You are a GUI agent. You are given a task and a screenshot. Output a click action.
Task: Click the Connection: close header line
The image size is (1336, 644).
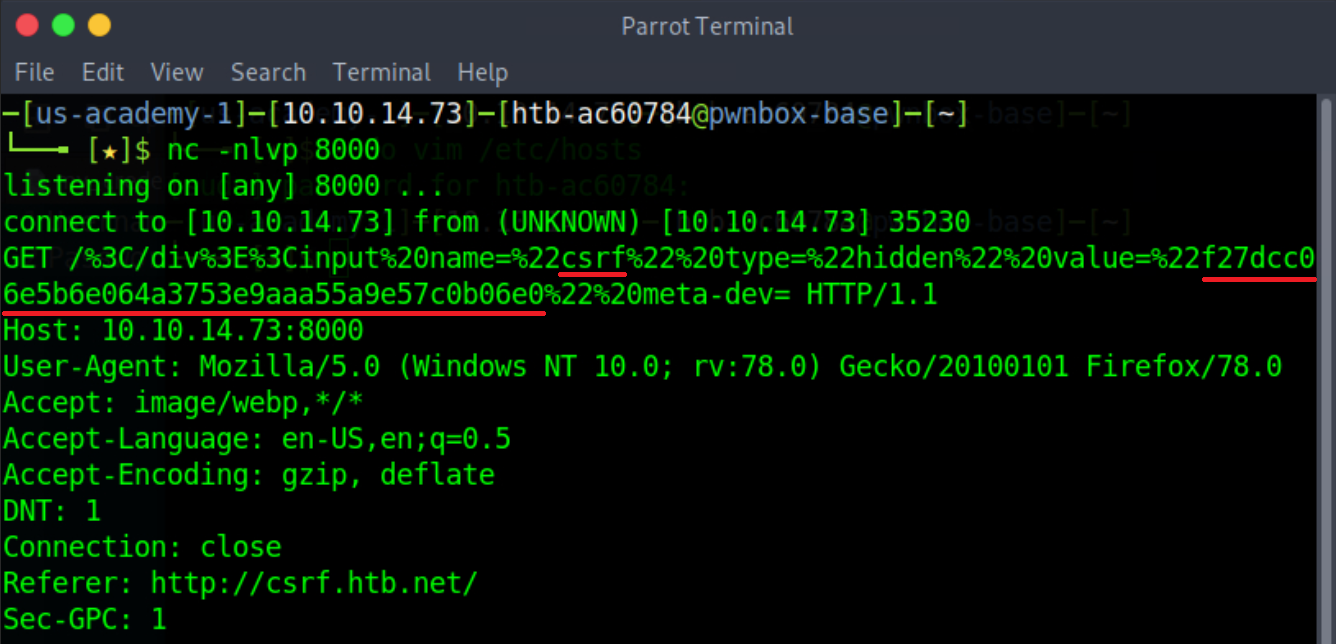pos(142,547)
